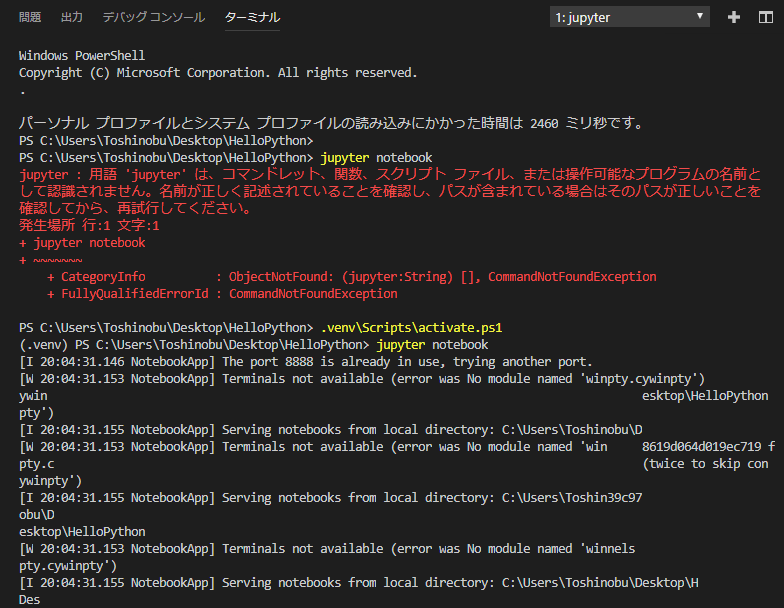The width and height of the screenshot is (784, 608).
Task: Click 'The port 8888 is already in use' log line
Action: pyautogui.click(x=306, y=362)
